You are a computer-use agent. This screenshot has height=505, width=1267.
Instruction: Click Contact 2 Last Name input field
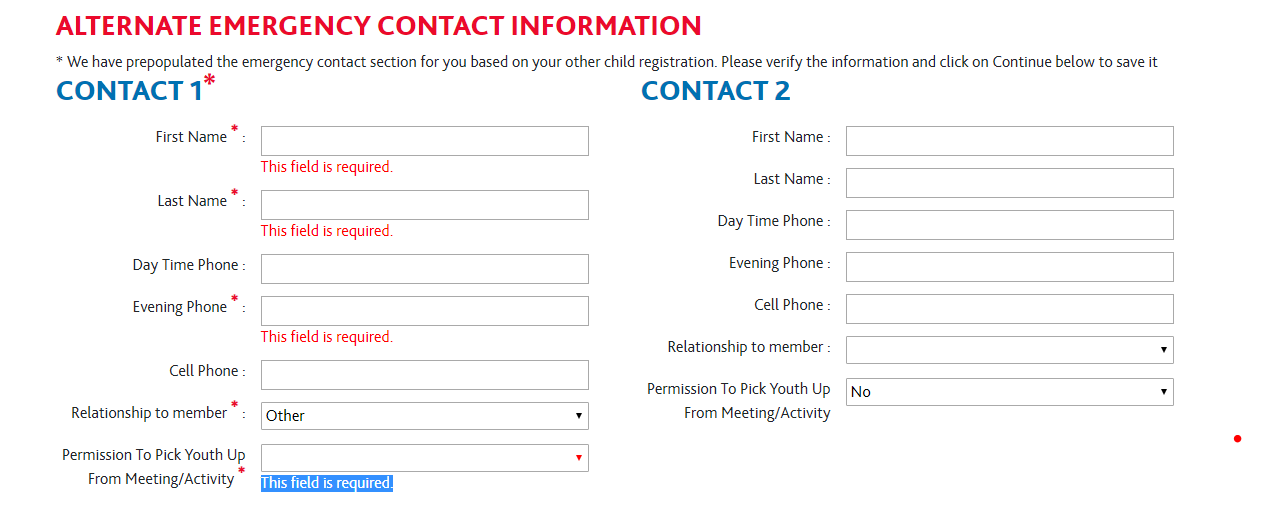pos(1009,183)
